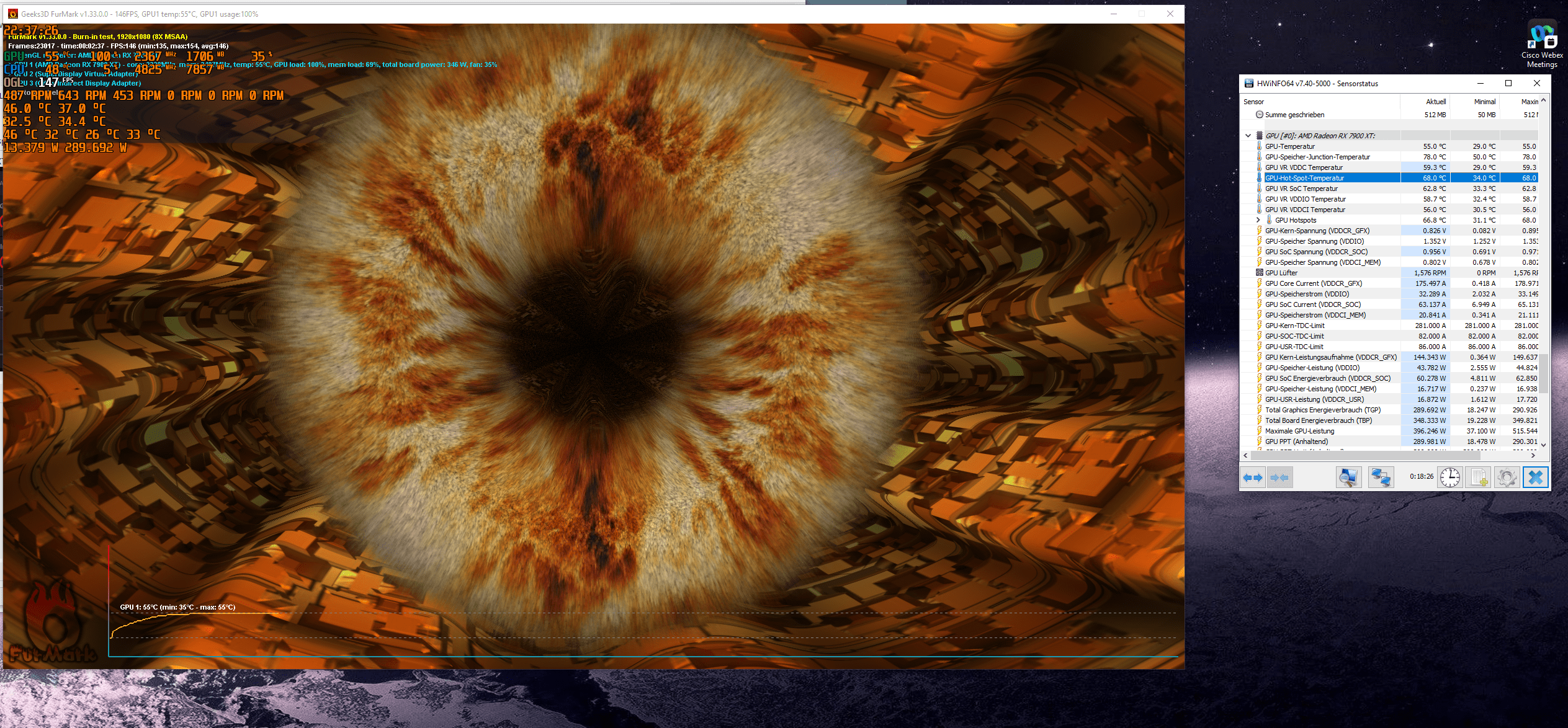
Task: Click HWiNFO horizontal scrollbar left arrow
Action: click(x=1245, y=455)
